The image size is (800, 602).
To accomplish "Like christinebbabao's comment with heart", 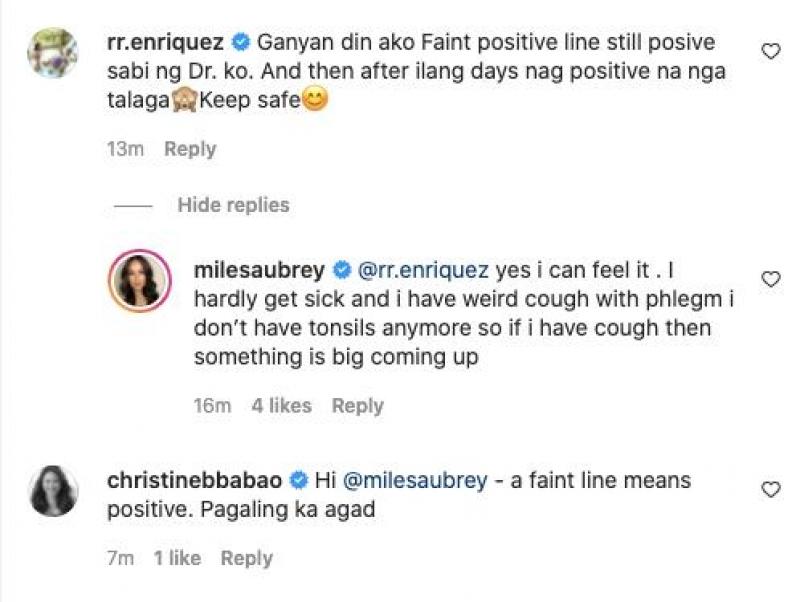I will (770, 489).
